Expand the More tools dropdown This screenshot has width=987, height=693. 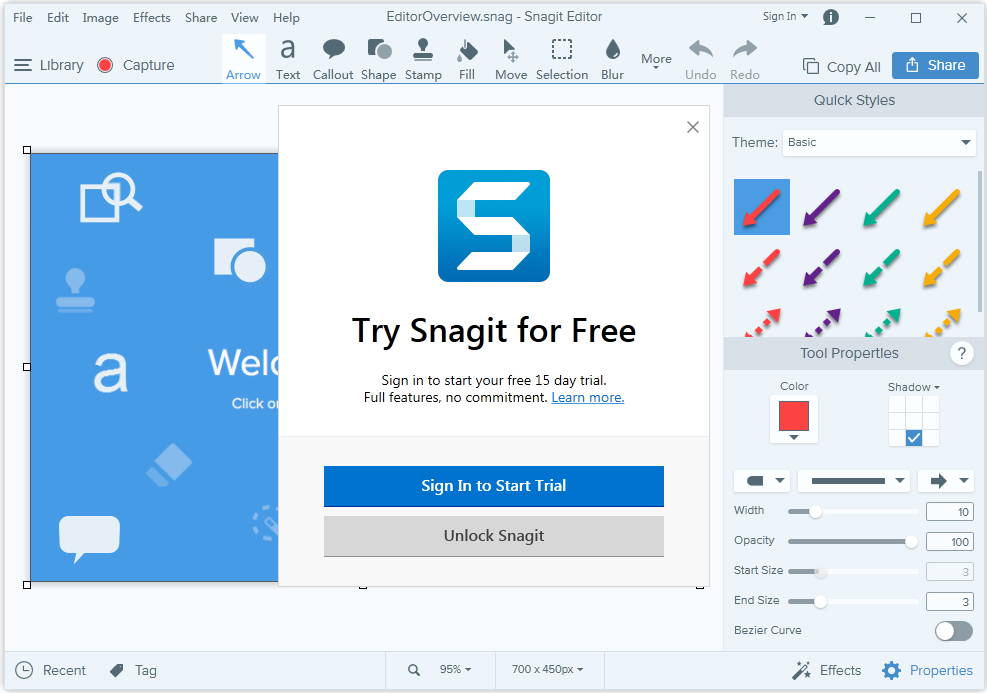[x=656, y=60]
